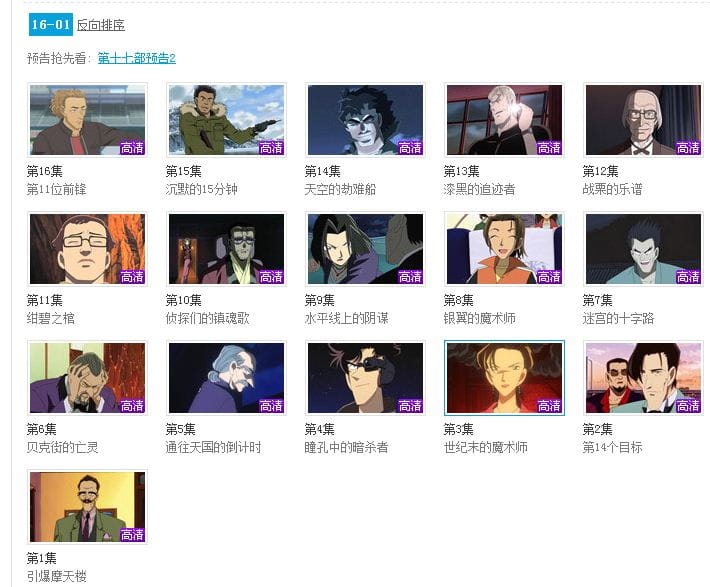Toggle 反向排序 reverse order link
Screen dimensions: 710x587
(101, 25)
